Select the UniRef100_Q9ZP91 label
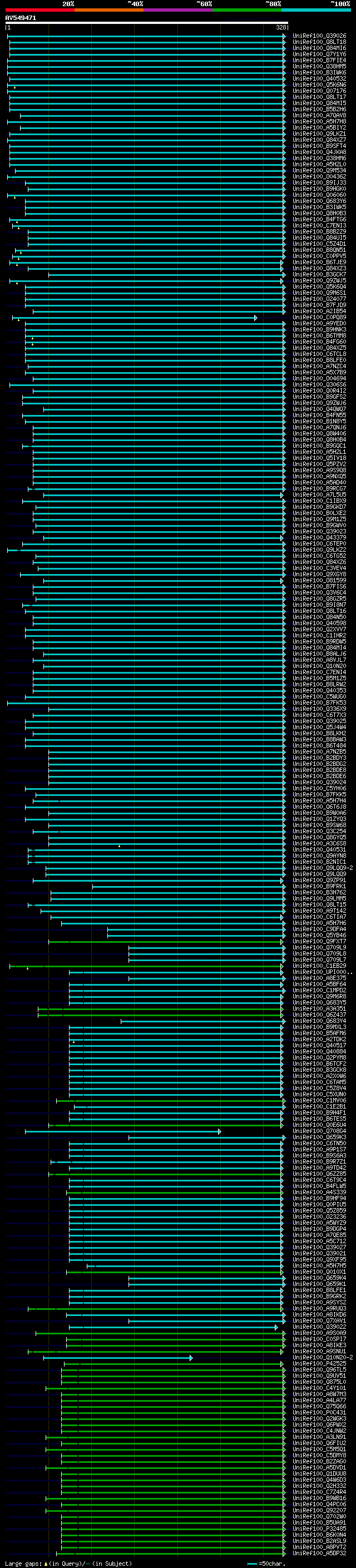The image size is (356, 1568). coord(319,880)
